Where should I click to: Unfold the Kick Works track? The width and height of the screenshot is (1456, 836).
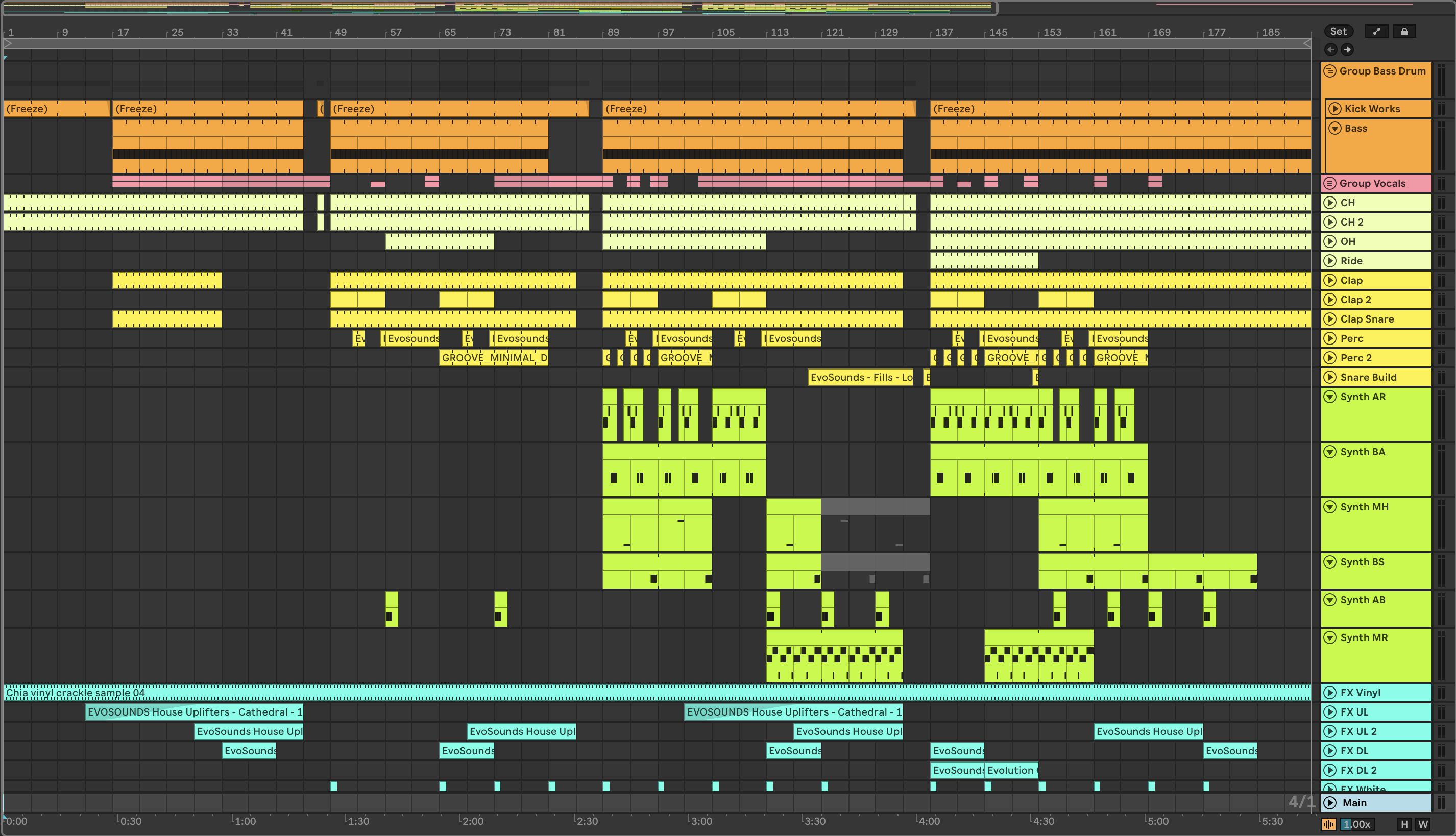(x=1335, y=109)
